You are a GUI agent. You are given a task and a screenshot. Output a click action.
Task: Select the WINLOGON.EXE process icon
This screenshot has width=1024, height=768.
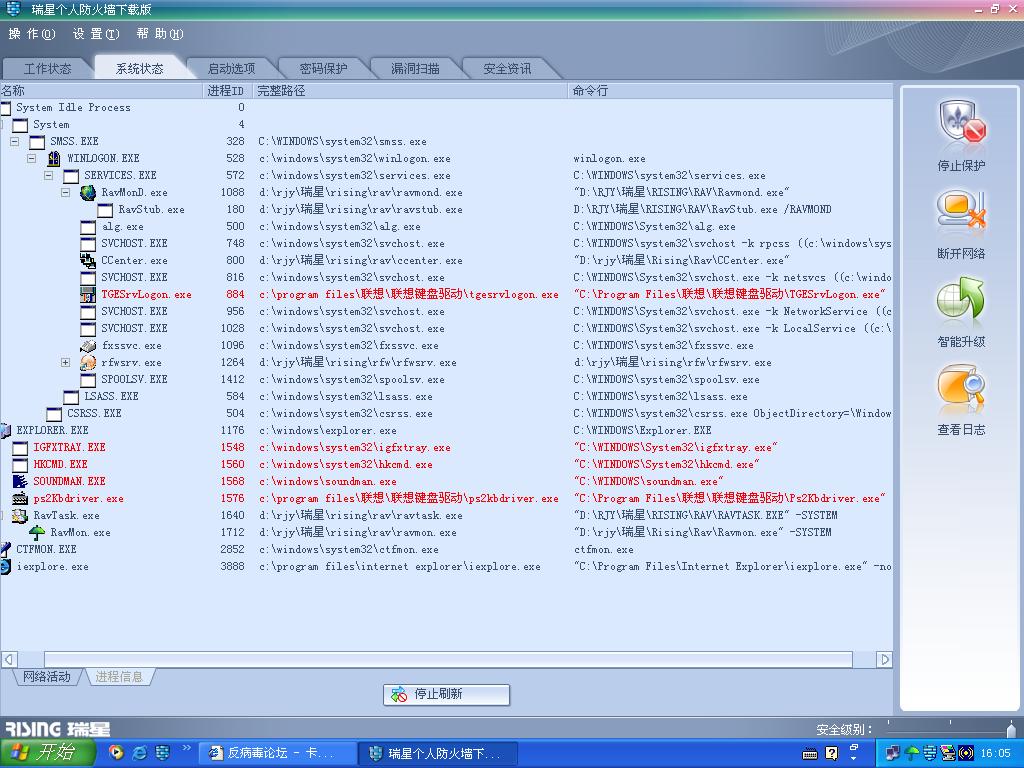coord(54,158)
